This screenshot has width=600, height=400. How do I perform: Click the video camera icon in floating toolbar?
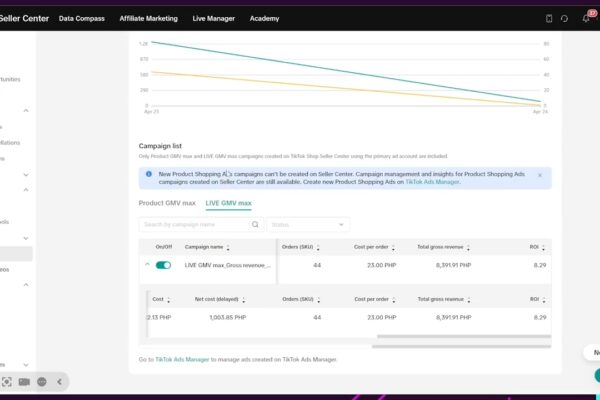[24, 382]
